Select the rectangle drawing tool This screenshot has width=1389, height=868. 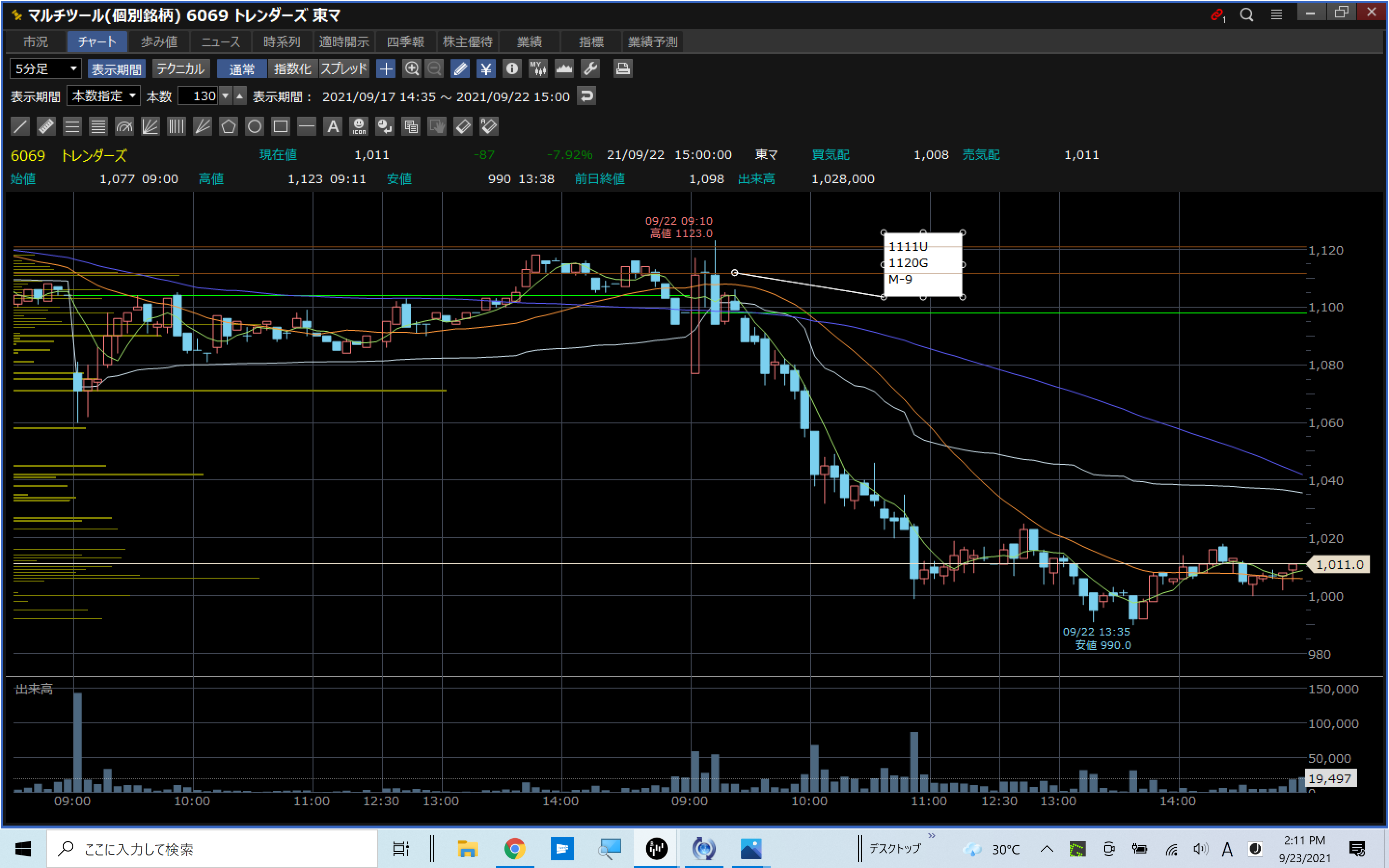point(281,126)
